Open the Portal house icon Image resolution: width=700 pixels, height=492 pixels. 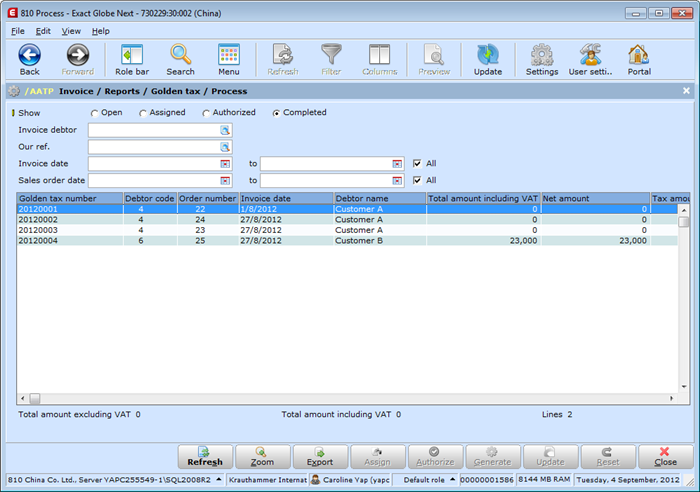[x=639, y=55]
